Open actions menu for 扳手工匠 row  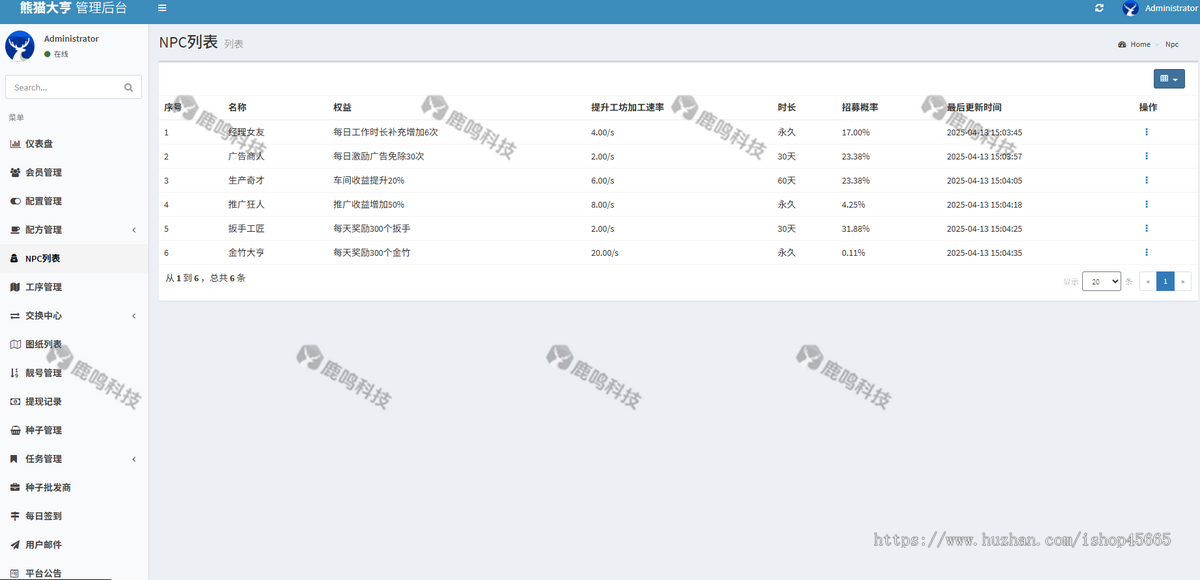[x=1147, y=228]
